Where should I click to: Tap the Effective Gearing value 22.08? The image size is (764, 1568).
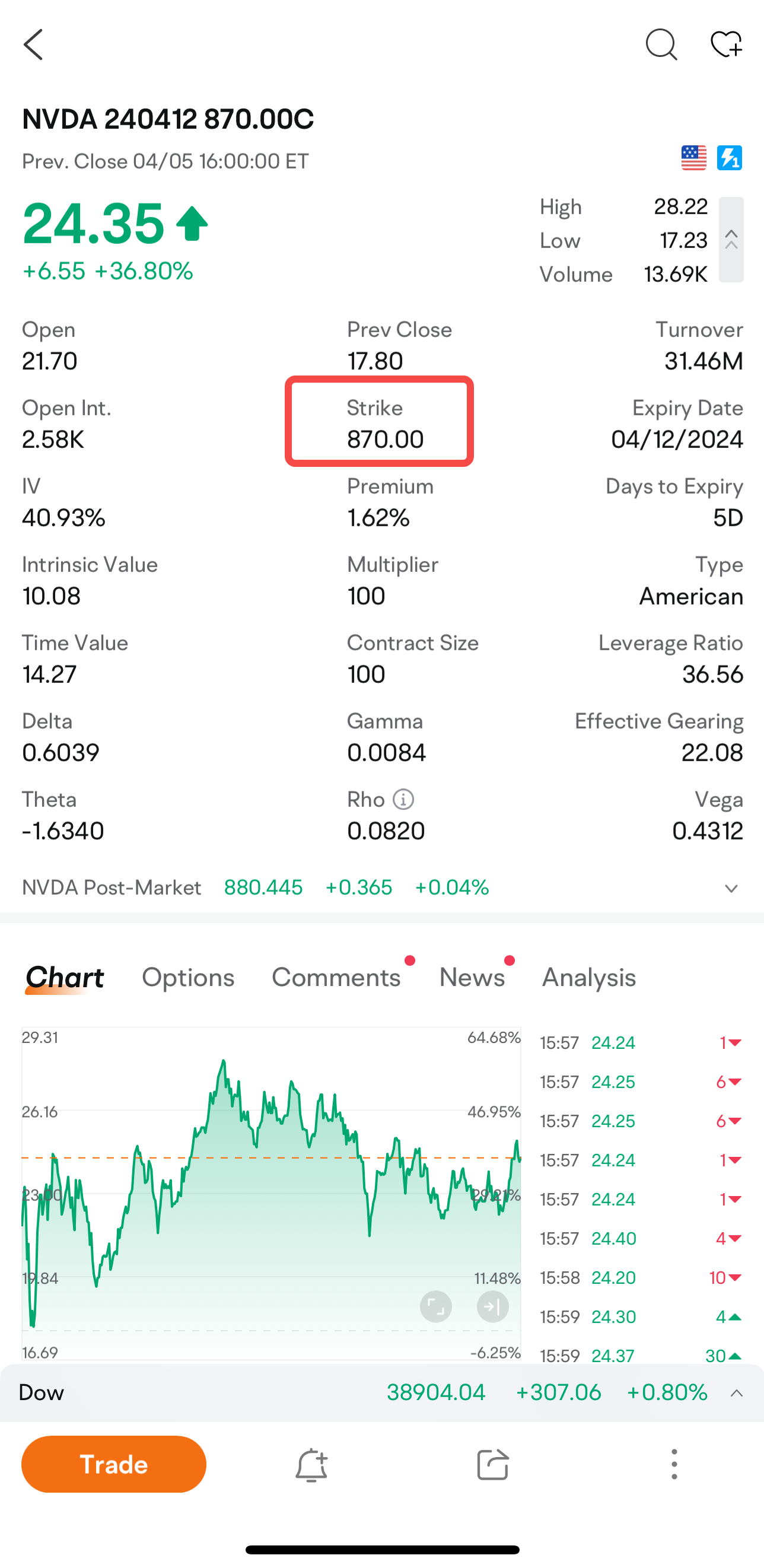click(712, 753)
